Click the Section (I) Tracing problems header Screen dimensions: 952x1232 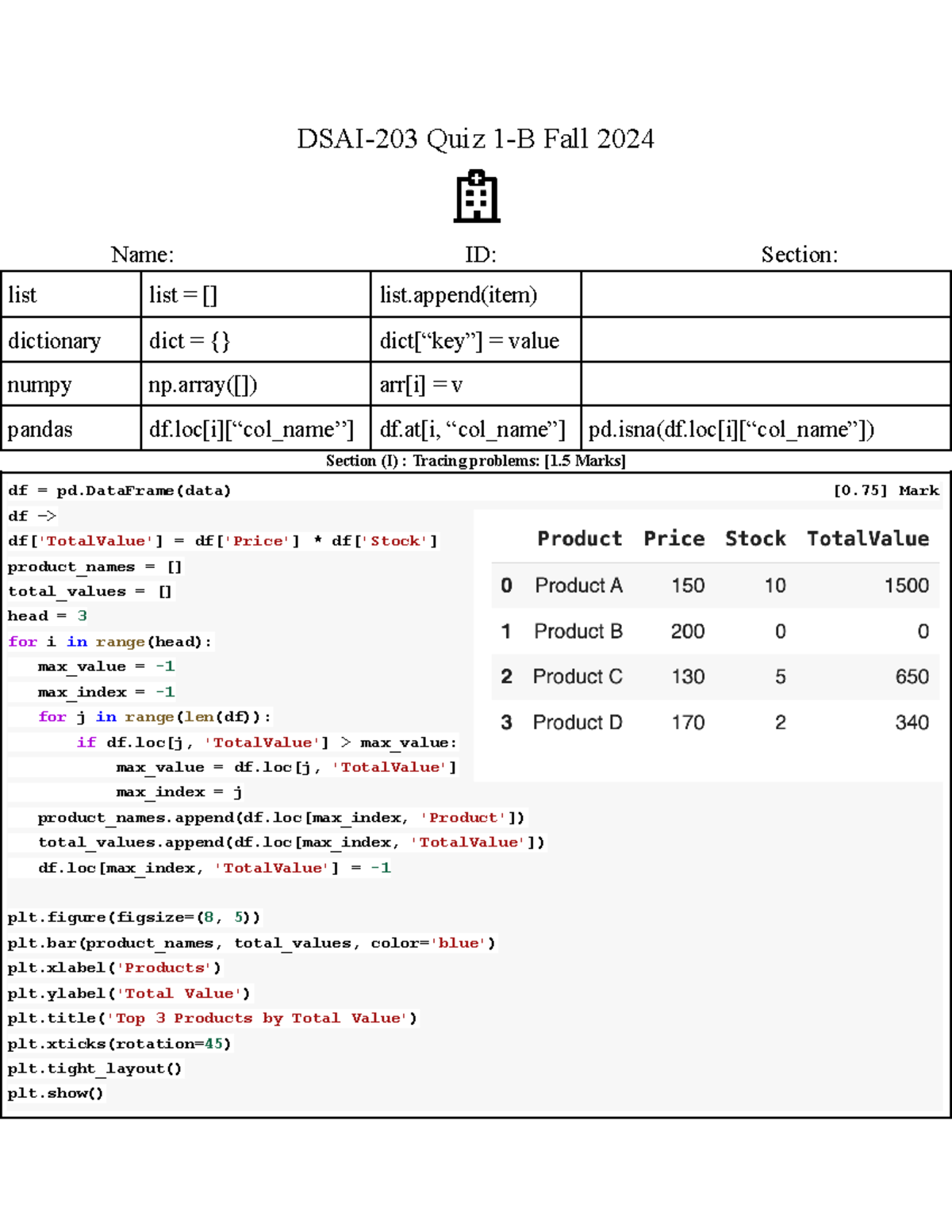pos(475,460)
